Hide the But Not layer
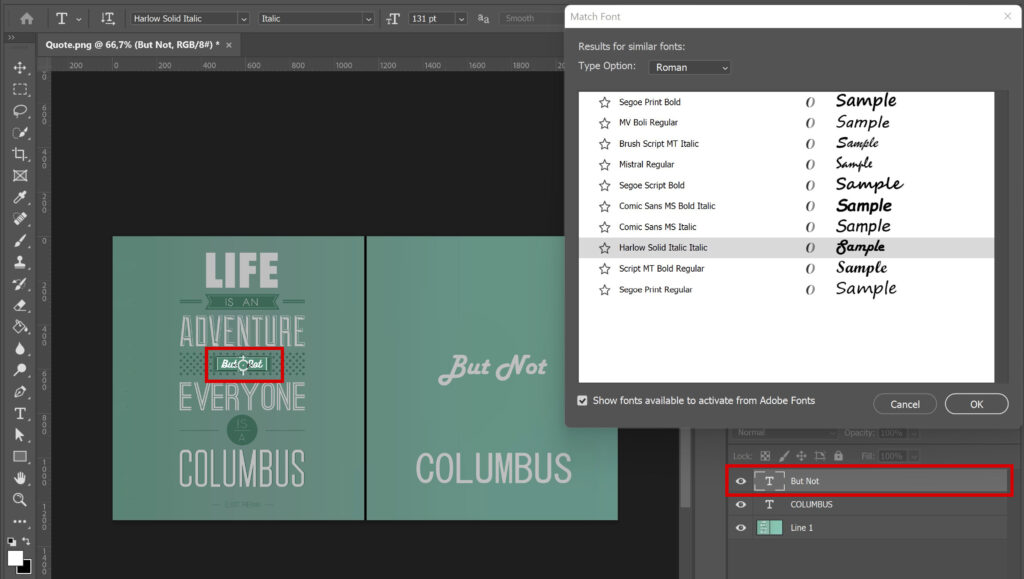This screenshot has width=1024, height=579. click(x=741, y=481)
